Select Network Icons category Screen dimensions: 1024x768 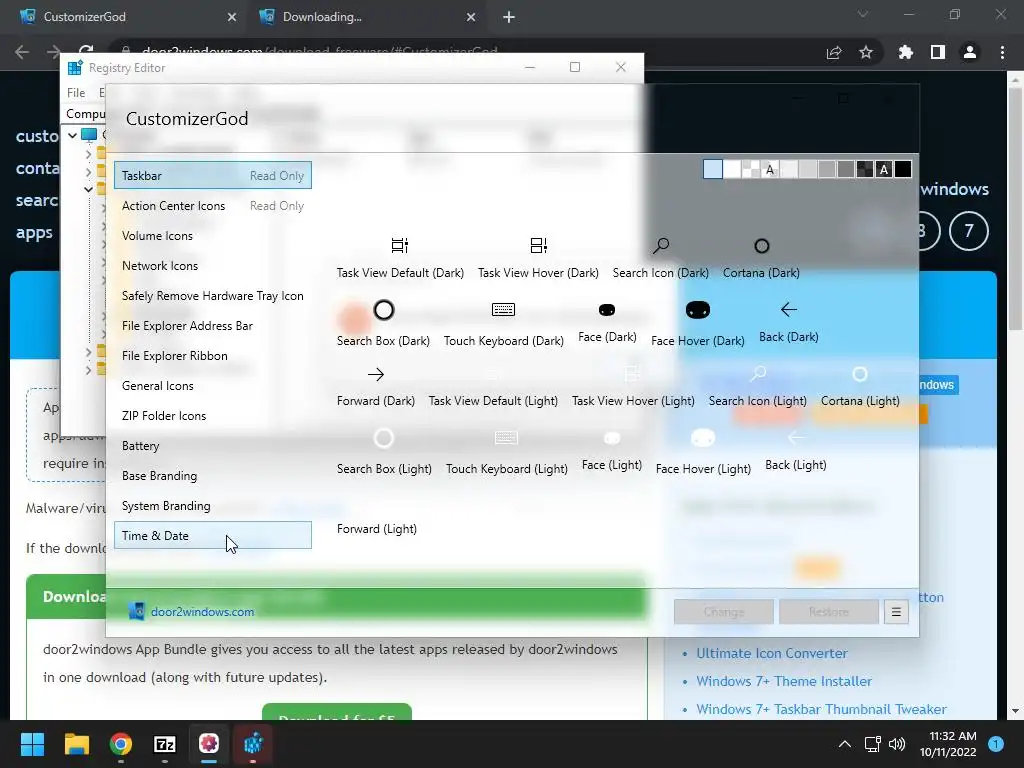(x=212, y=266)
